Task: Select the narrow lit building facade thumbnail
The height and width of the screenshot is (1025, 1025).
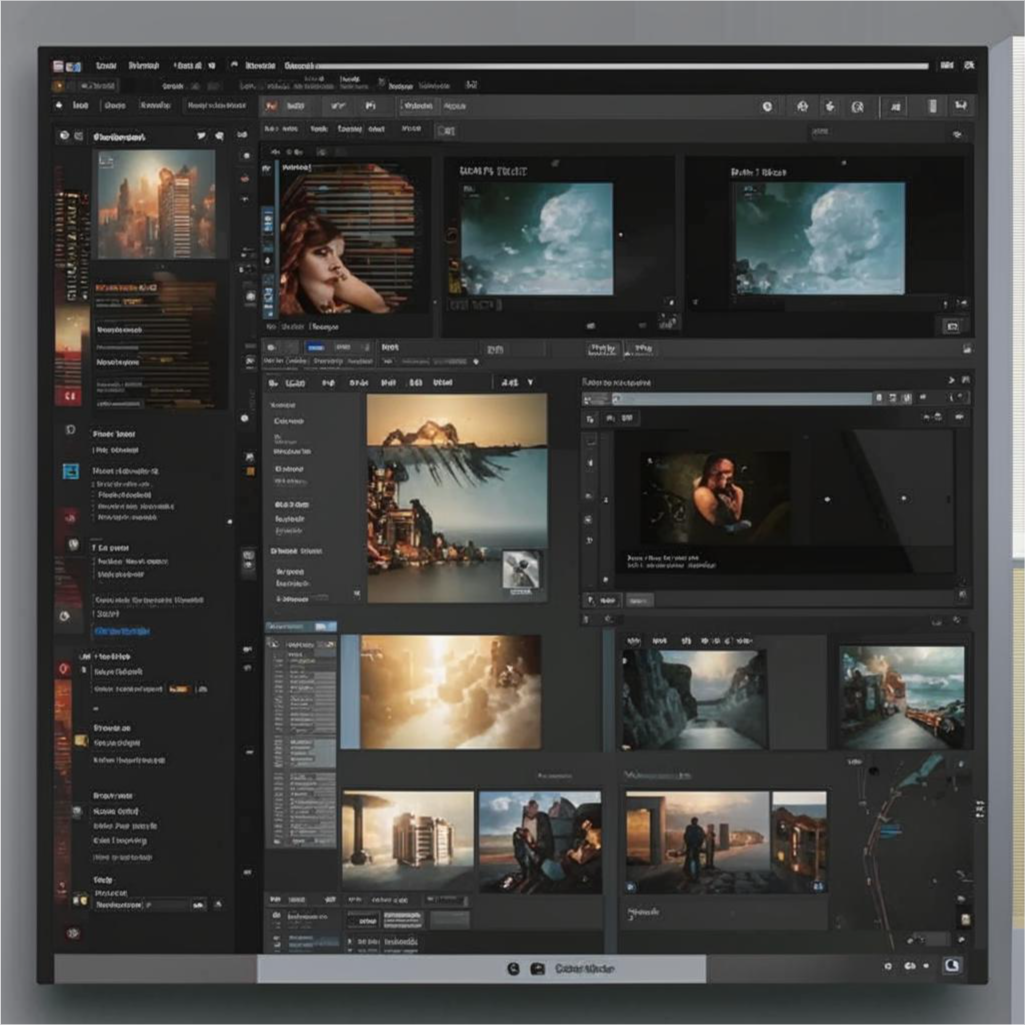Action: [x=799, y=842]
